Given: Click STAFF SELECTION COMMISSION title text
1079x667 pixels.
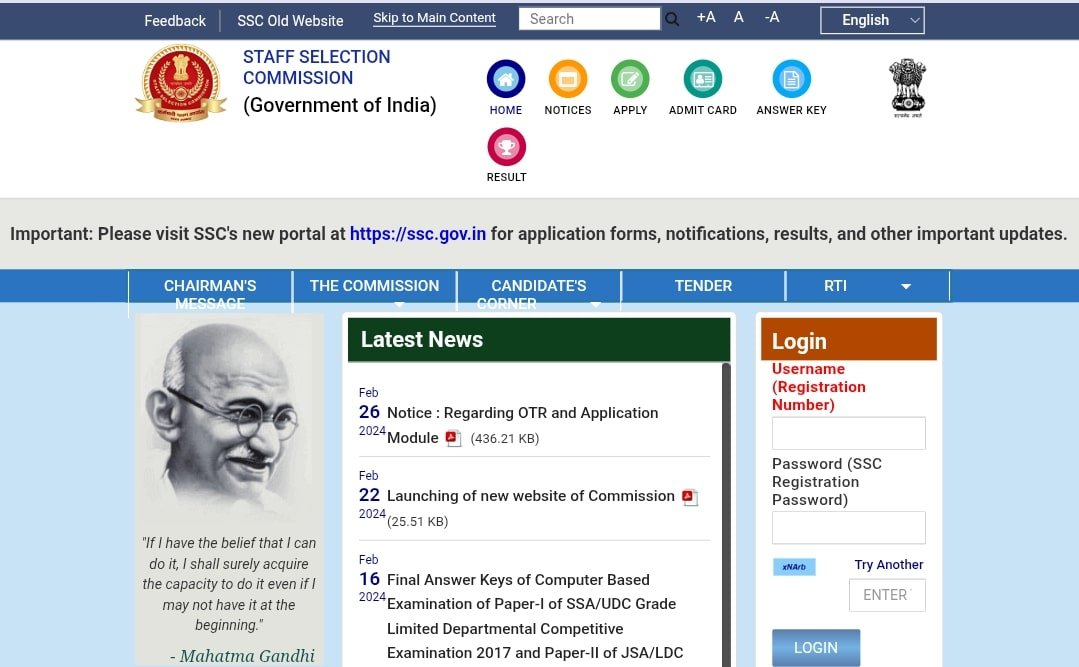Looking at the screenshot, I should (317, 67).
